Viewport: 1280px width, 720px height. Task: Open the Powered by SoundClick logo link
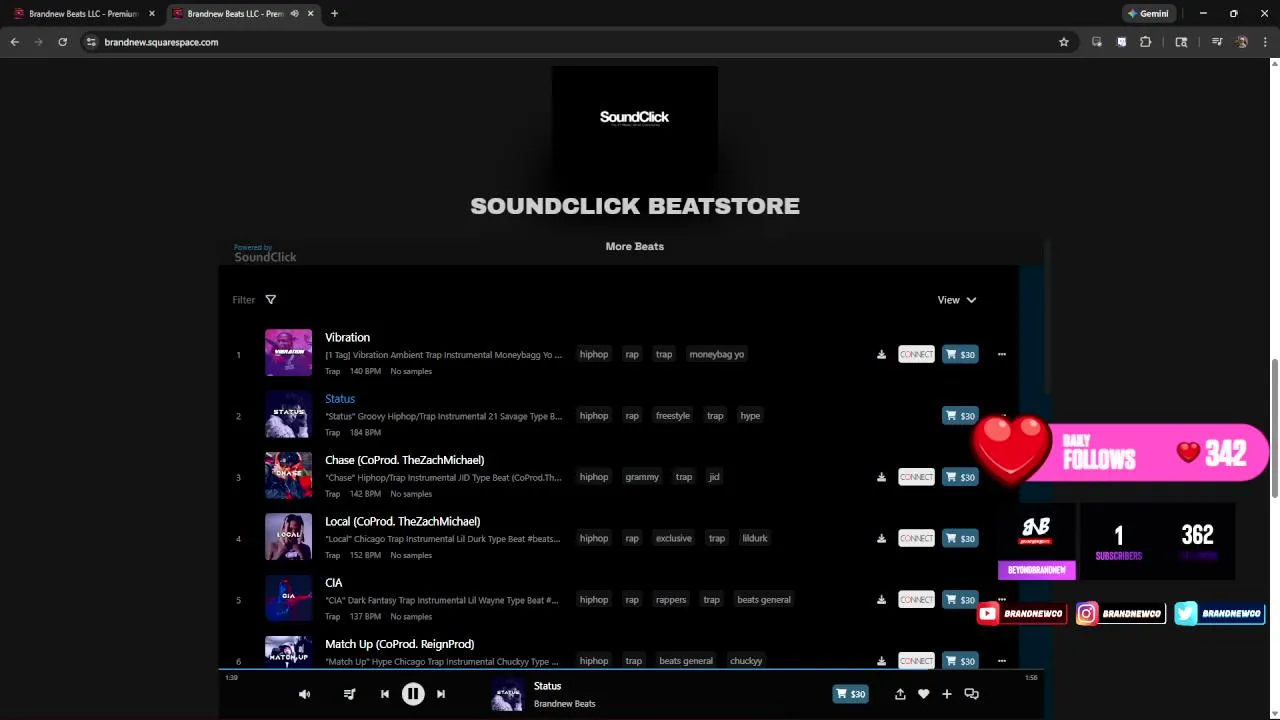tap(265, 253)
